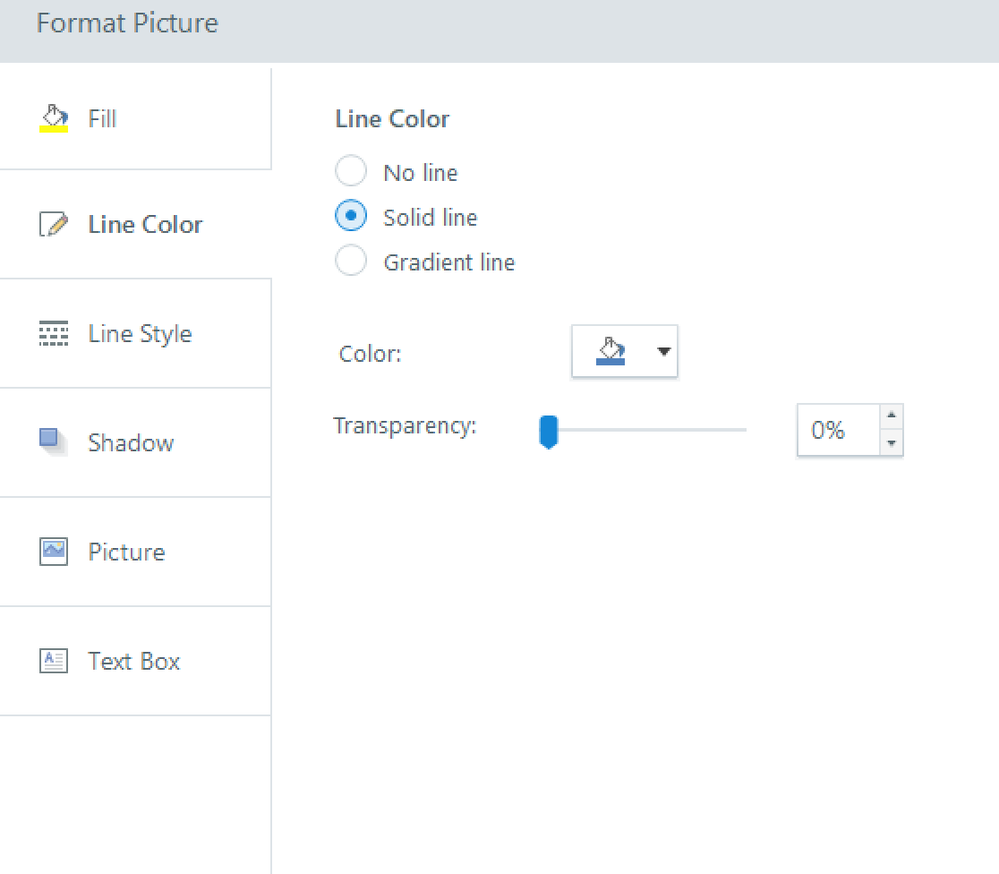Open the Picture settings tab
This screenshot has height=874, width=999.
pos(126,552)
